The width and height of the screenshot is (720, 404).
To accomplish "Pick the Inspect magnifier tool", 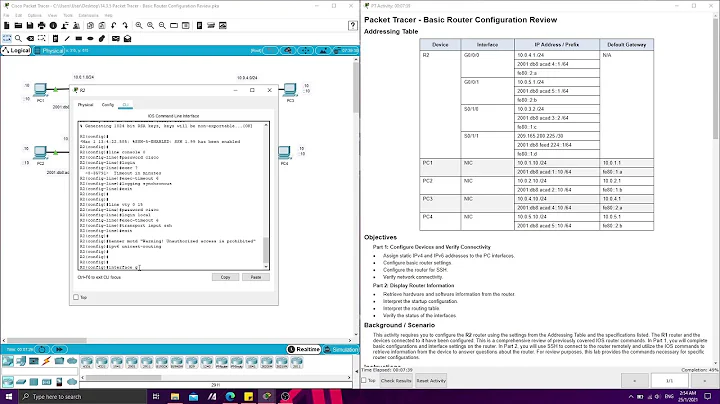I will (18, 39).
